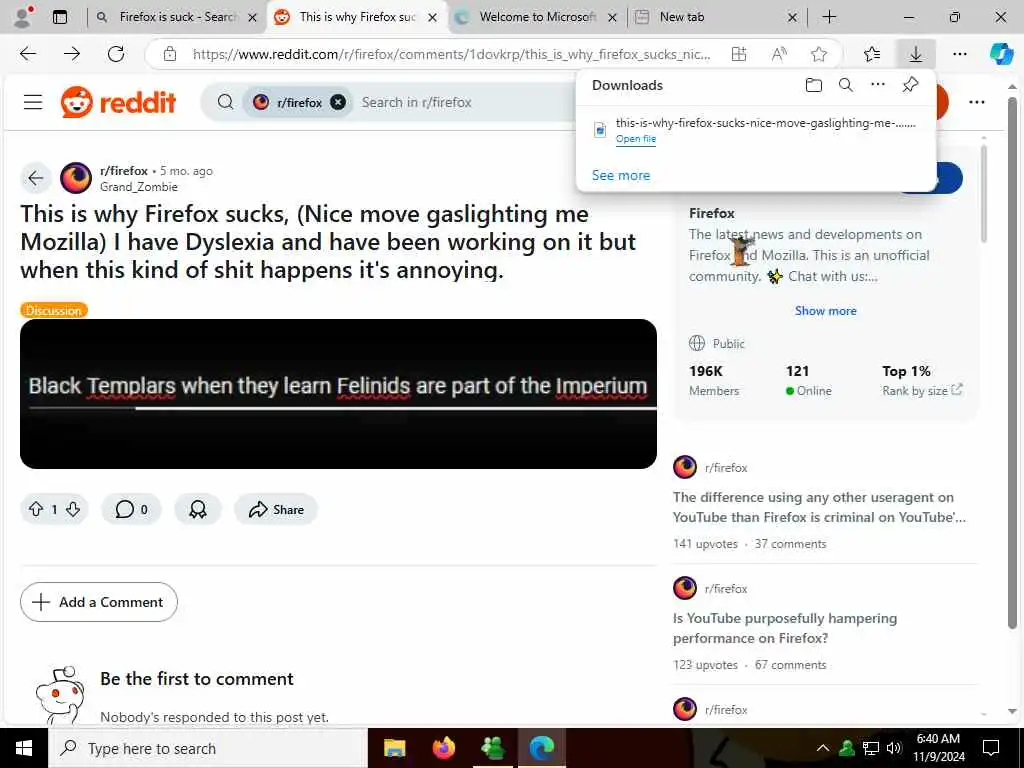Switch to New tab tab
This screenshot has height=768, width=1024.
[x=715, y=17]
